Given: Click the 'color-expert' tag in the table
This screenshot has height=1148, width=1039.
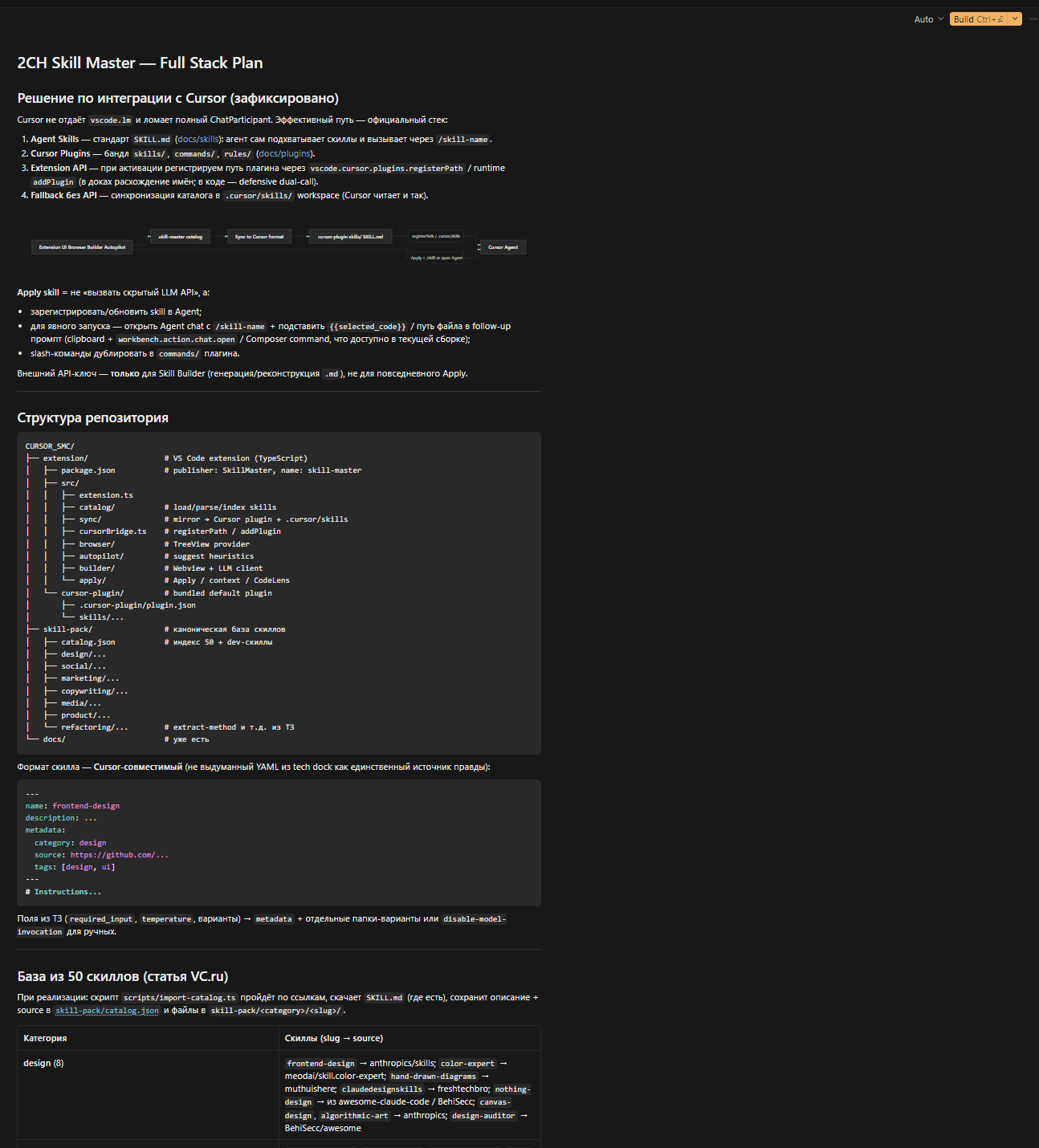Looking at the screenshot, I should tap(468, 1064).
